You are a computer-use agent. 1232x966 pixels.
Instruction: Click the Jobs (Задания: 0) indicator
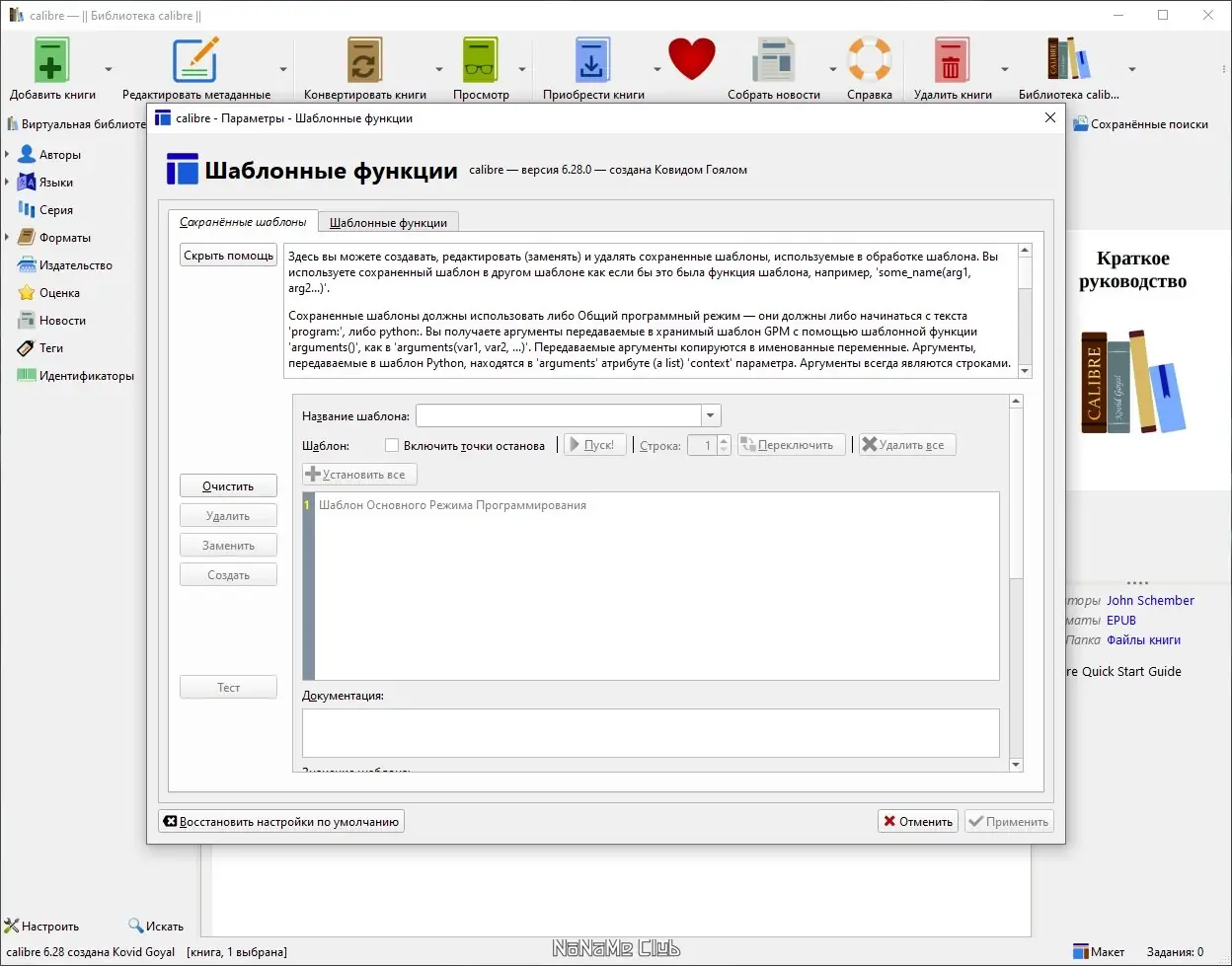tap(1175, 952)
